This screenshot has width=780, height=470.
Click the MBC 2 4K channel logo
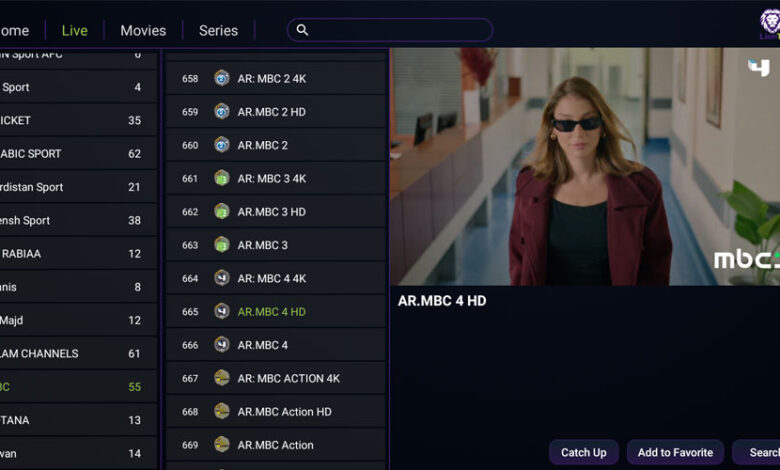(222, 78)
